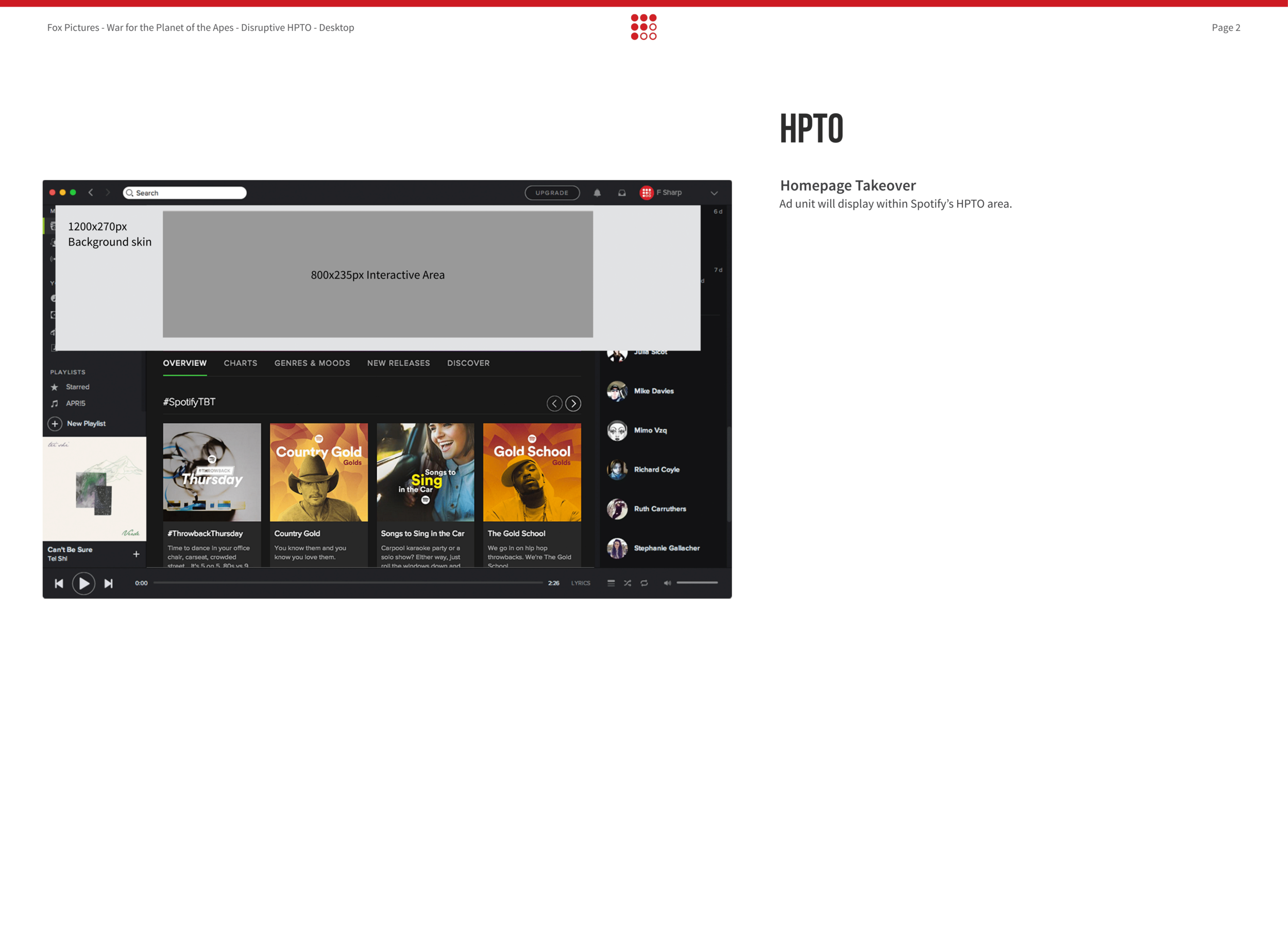The height and width of the screenshot is (944, 1288).
Task: Click the UPGRADE button
Action: (x=552, y=193)
